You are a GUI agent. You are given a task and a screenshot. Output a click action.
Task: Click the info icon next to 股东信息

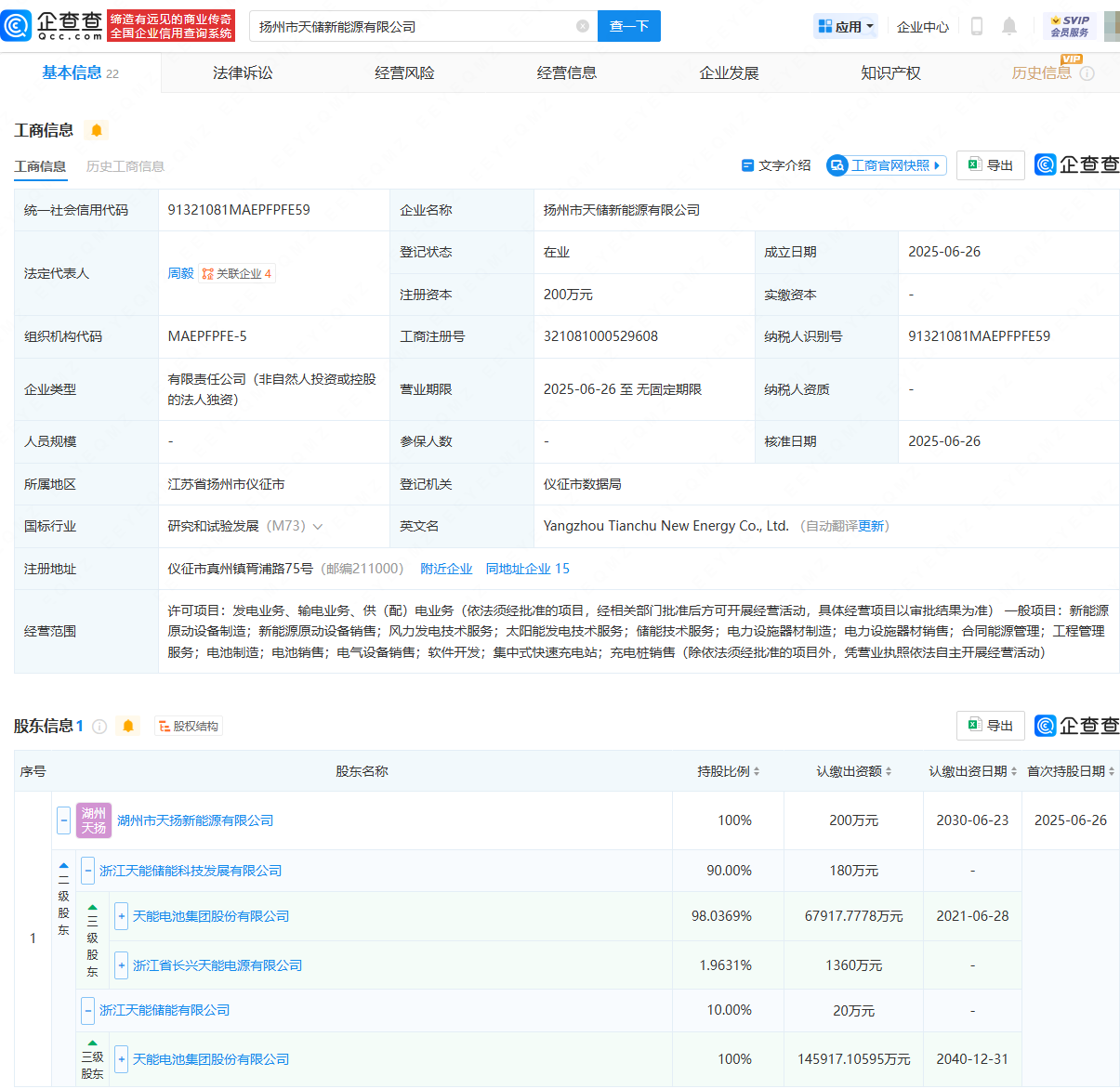click(99, 727)
